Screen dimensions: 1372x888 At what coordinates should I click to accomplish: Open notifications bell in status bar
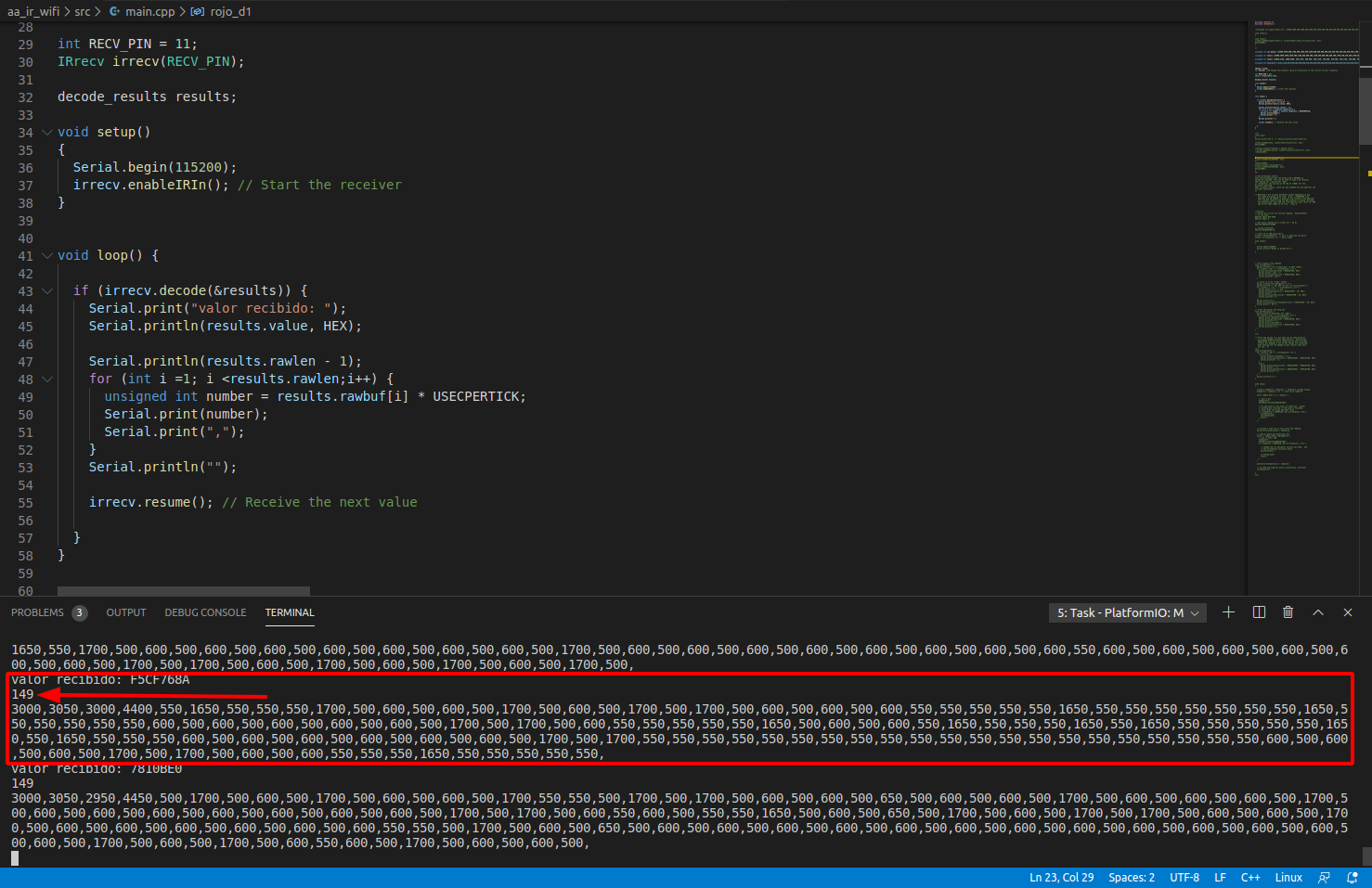coord(1353,878)
